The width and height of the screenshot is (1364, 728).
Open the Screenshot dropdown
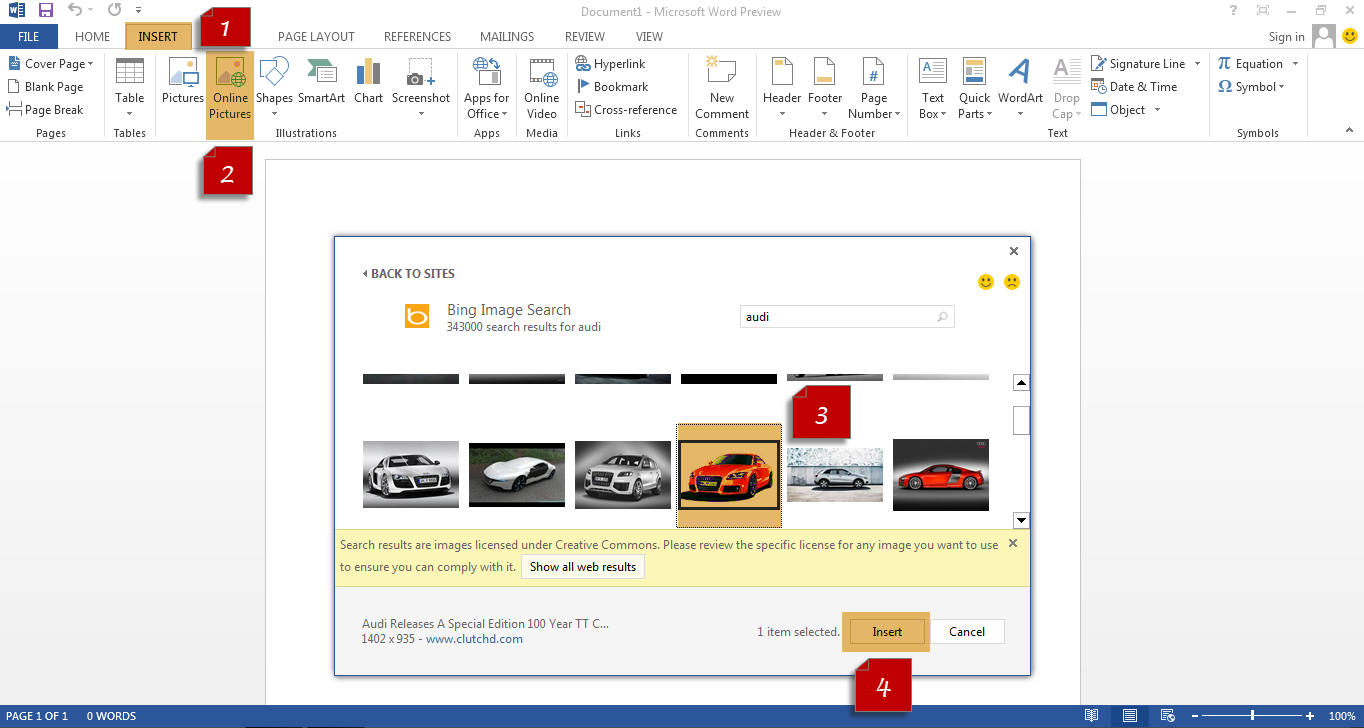point(421,88)
